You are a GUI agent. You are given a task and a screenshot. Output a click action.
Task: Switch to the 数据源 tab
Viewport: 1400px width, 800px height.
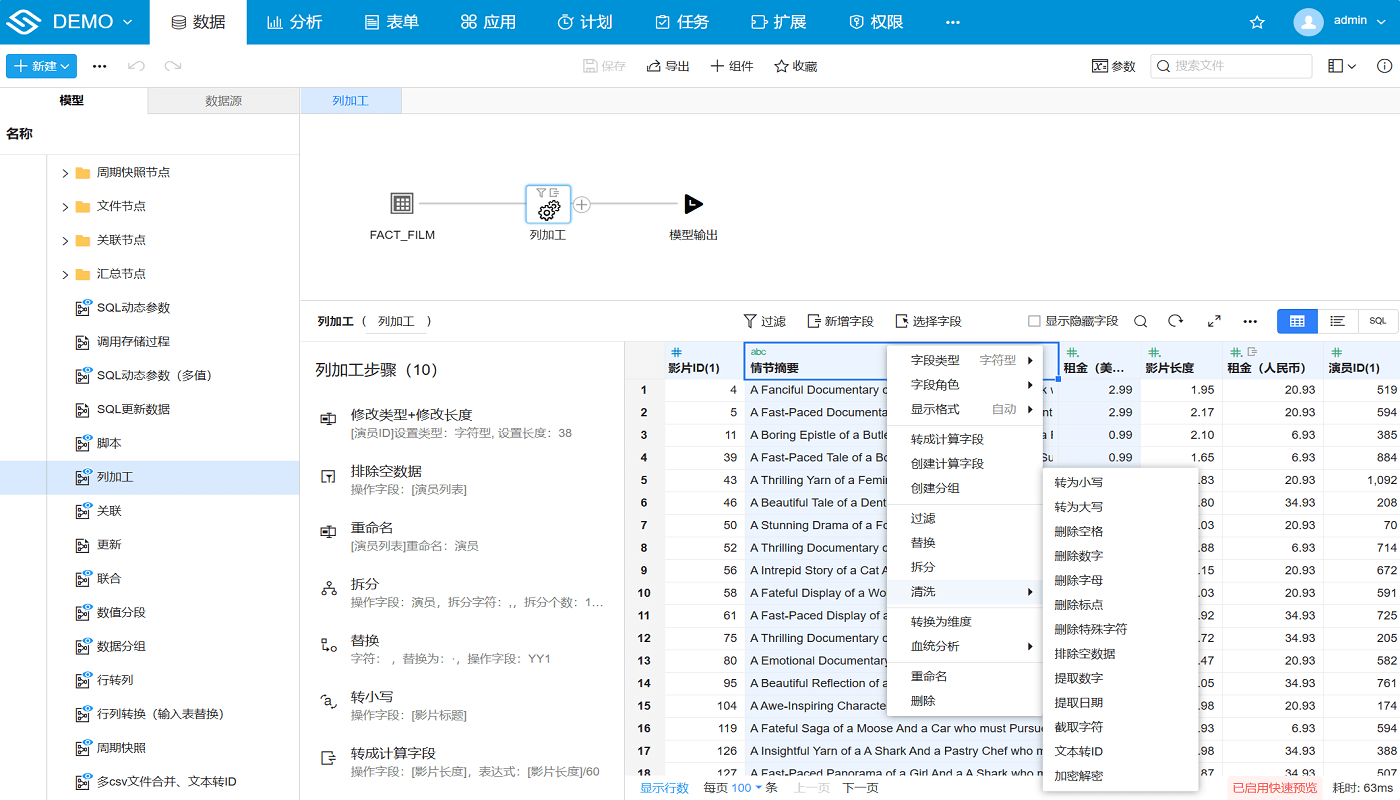click(x=223, y=101)
